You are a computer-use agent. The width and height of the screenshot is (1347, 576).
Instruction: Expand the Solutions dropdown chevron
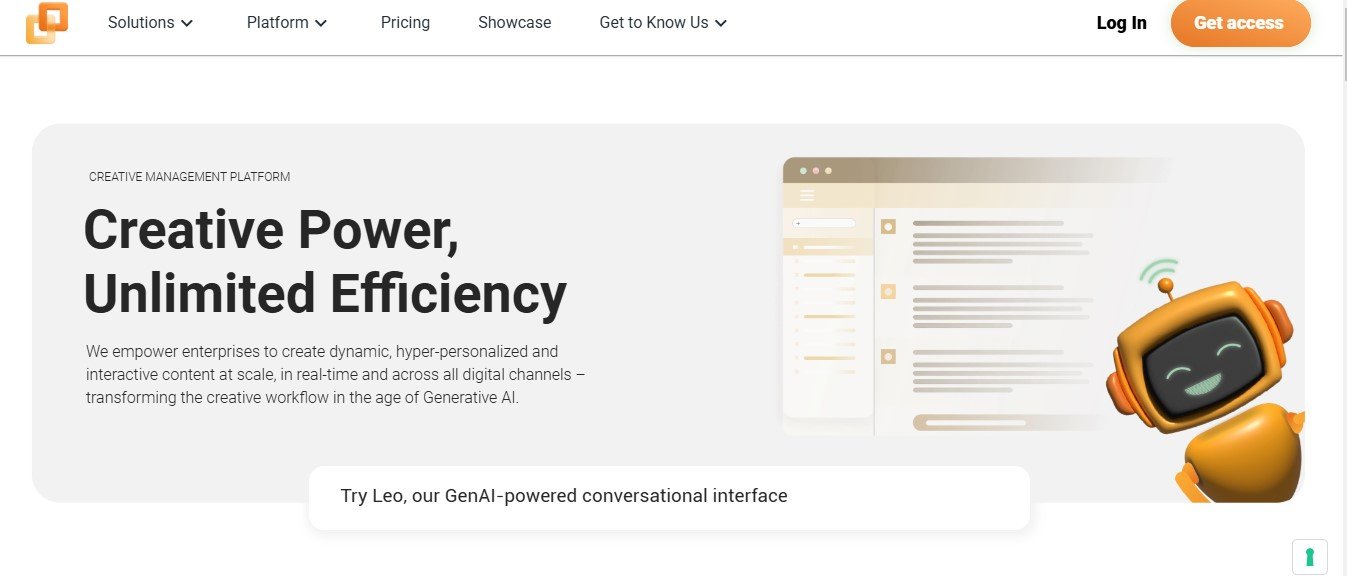[x=187, y=23]
